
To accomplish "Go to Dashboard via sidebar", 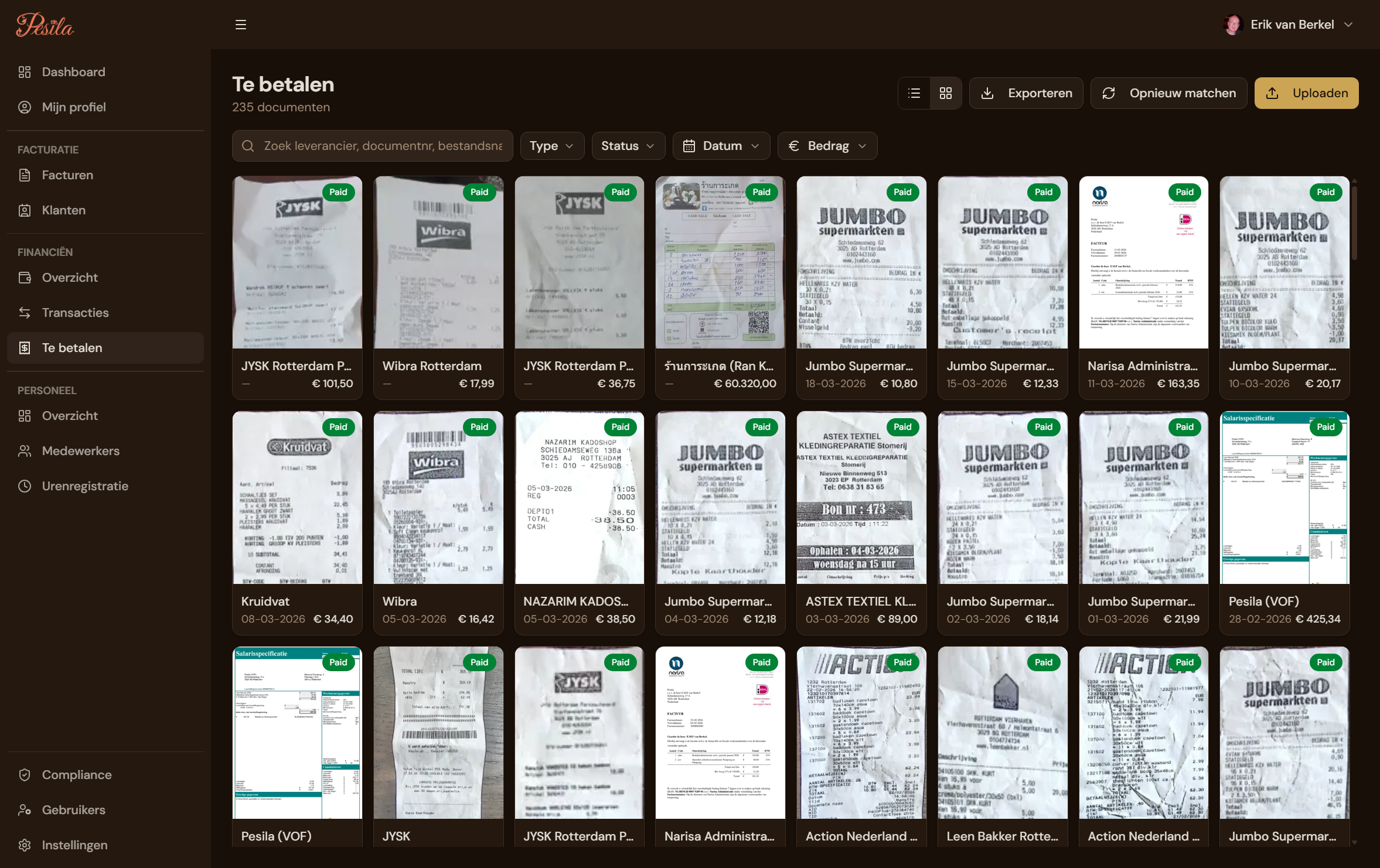I will pyautogui.click(x=73, y=71).
